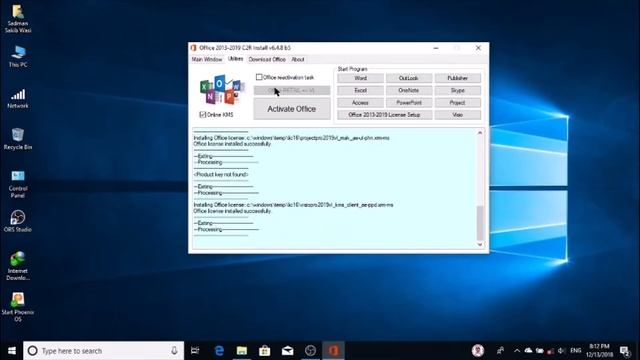Click the log scrollbar up arrow
The height and width of the screenshot is (360, 640).
(x=480, y=133)
